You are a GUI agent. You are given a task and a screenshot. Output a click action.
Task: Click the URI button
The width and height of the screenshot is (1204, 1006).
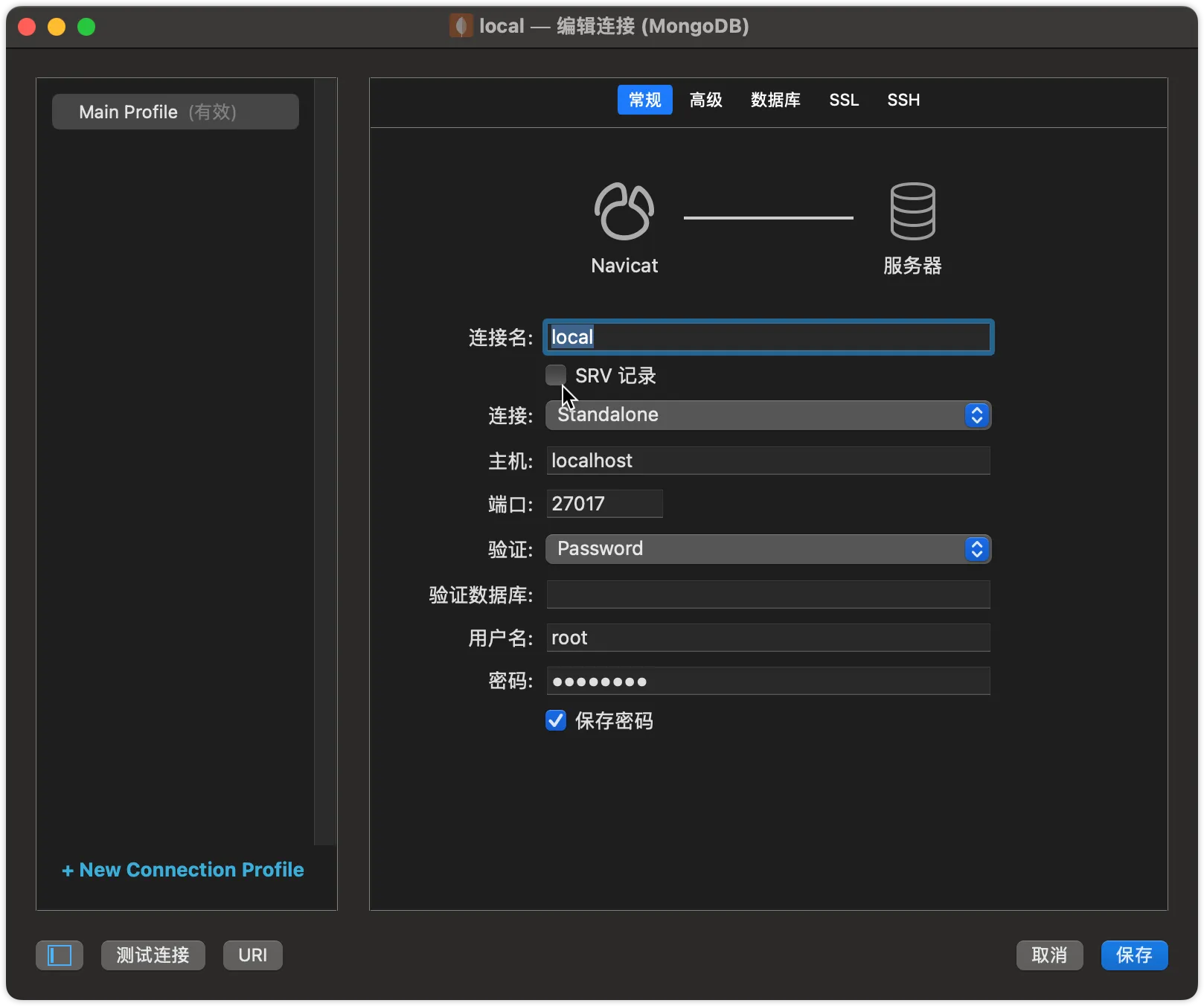pyautogui.click(x=253, y=955)
